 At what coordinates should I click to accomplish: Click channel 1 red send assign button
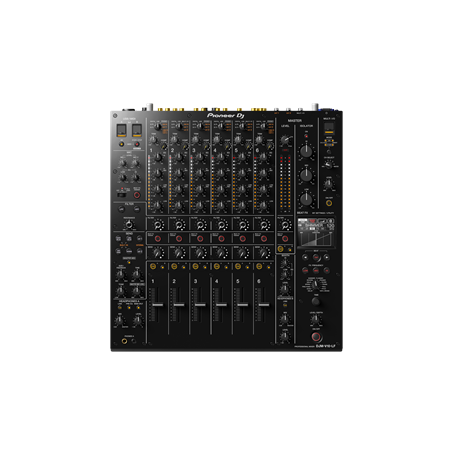coord(158,239)
